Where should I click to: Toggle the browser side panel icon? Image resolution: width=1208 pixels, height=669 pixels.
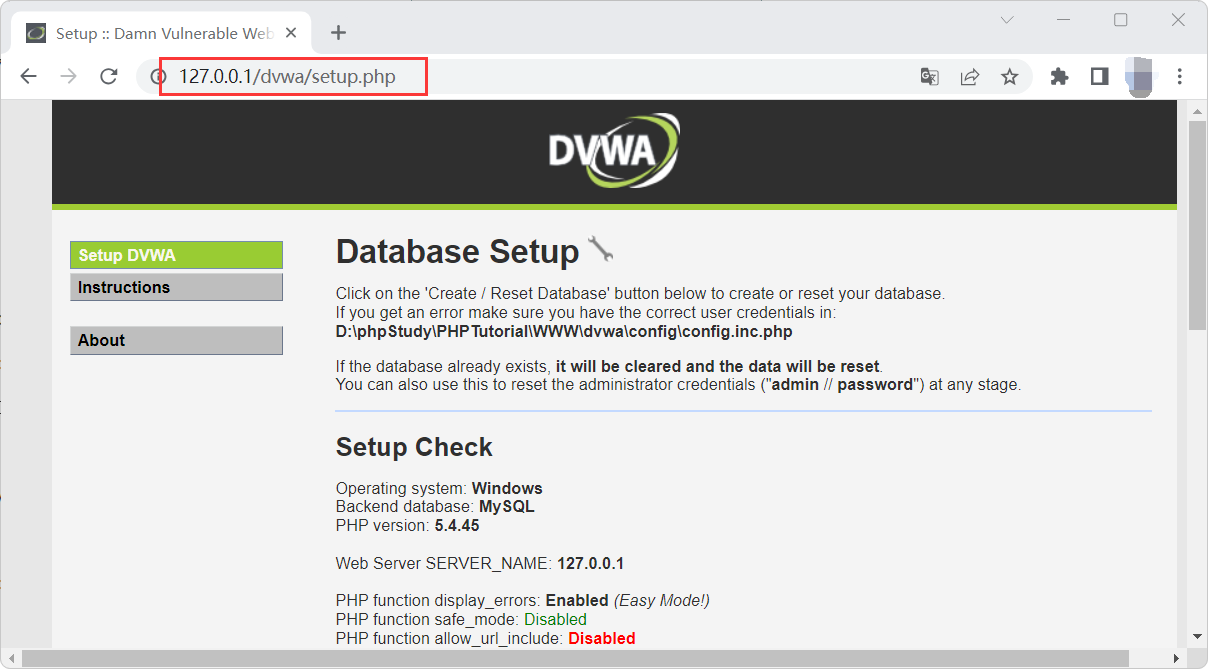click(x=1099, y=77)
